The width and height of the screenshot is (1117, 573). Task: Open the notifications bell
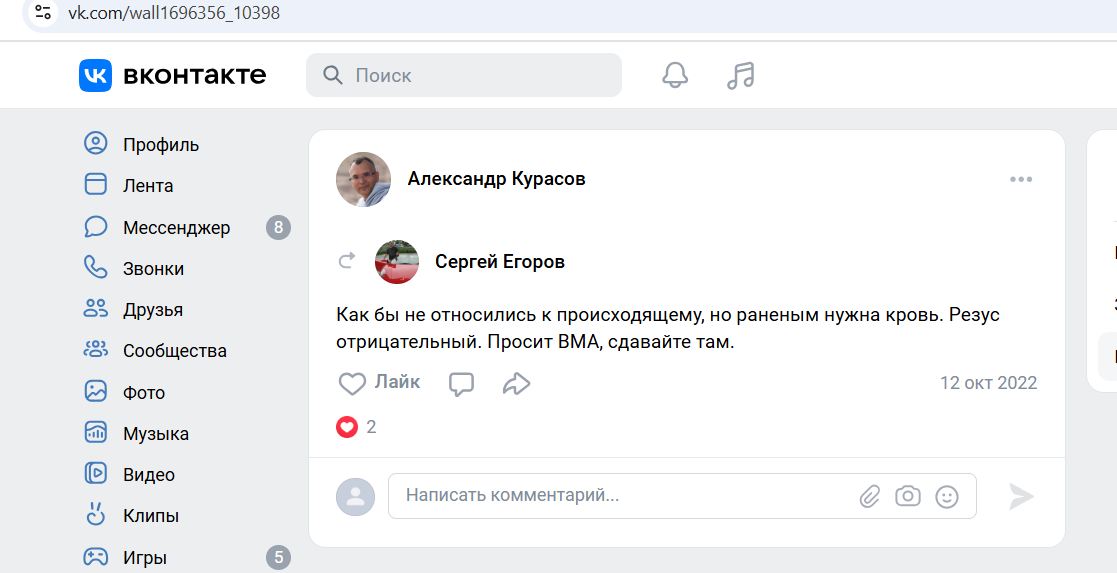coord(675,75)
